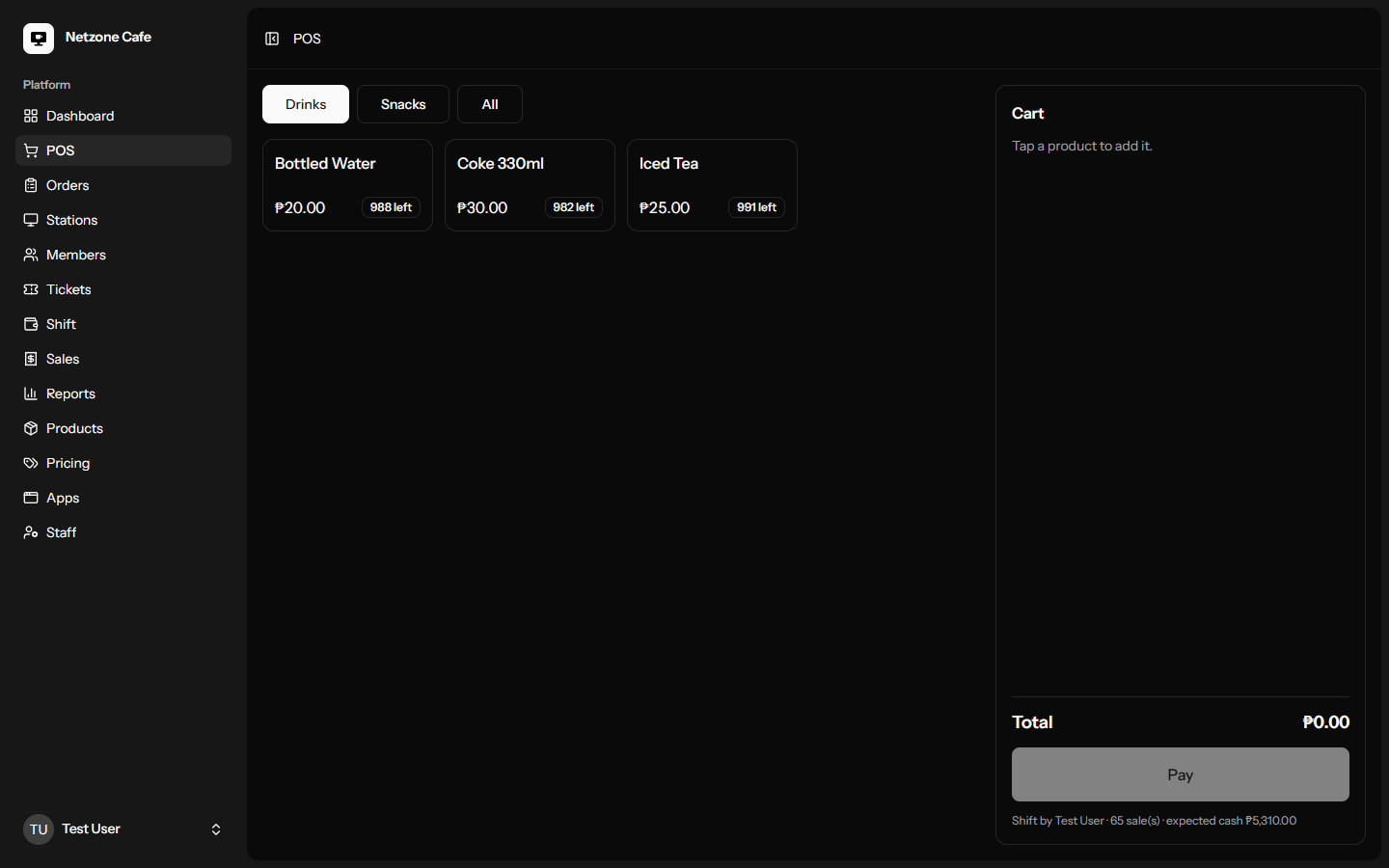Click the cart total amount ₱0.00
The height and width of the screenshot is (868, 1389).
(x=1326, y=722)
